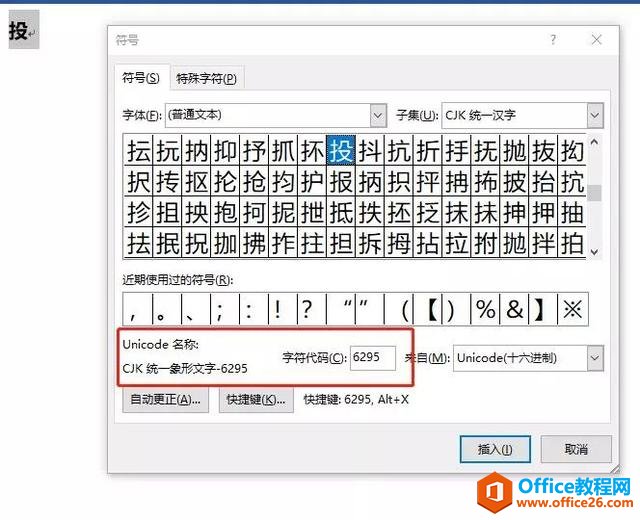This screenshot has width=640, height=520.
Task: Choose the left parenthesis recent symbol
Action: (x=399, y=309)
